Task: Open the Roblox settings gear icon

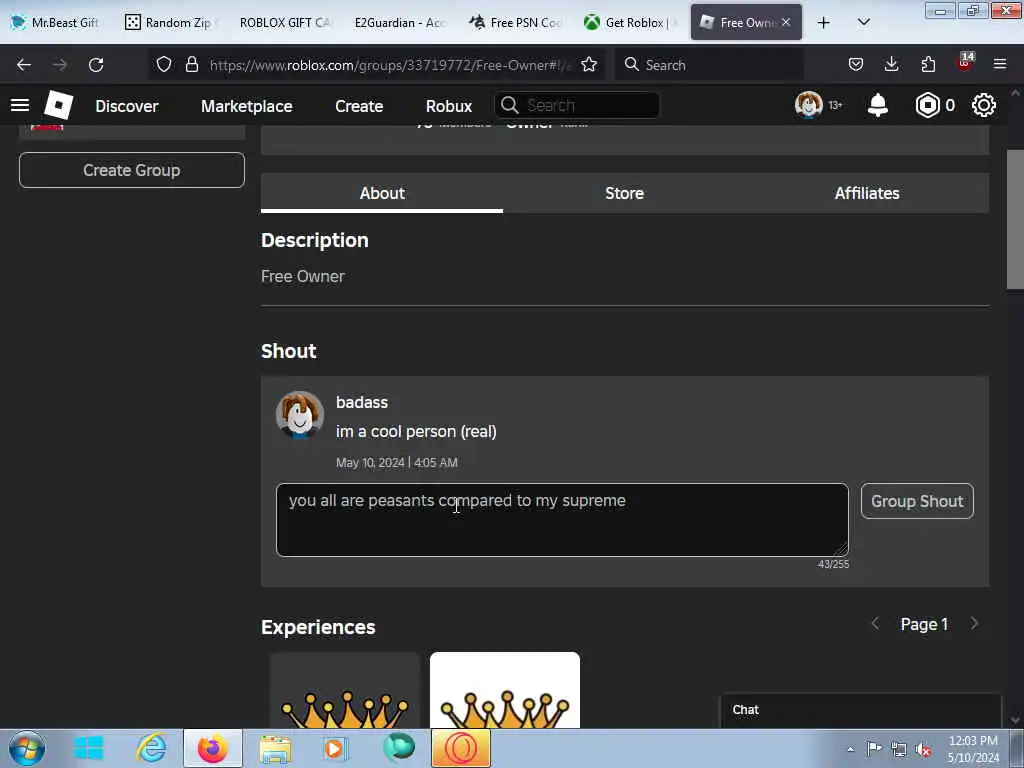Action: pos(984,105)
